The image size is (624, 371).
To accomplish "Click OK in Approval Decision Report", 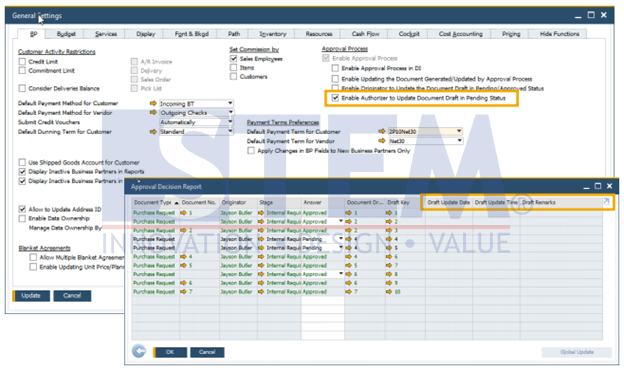I will coord(170,352).
